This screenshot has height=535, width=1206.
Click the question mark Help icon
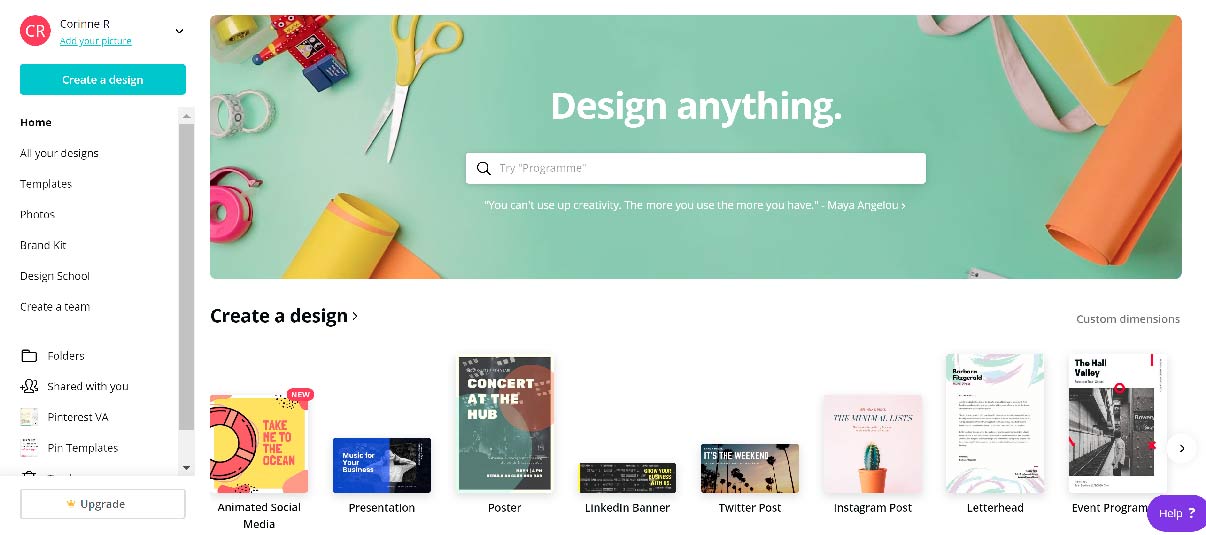pos(1191,513)
